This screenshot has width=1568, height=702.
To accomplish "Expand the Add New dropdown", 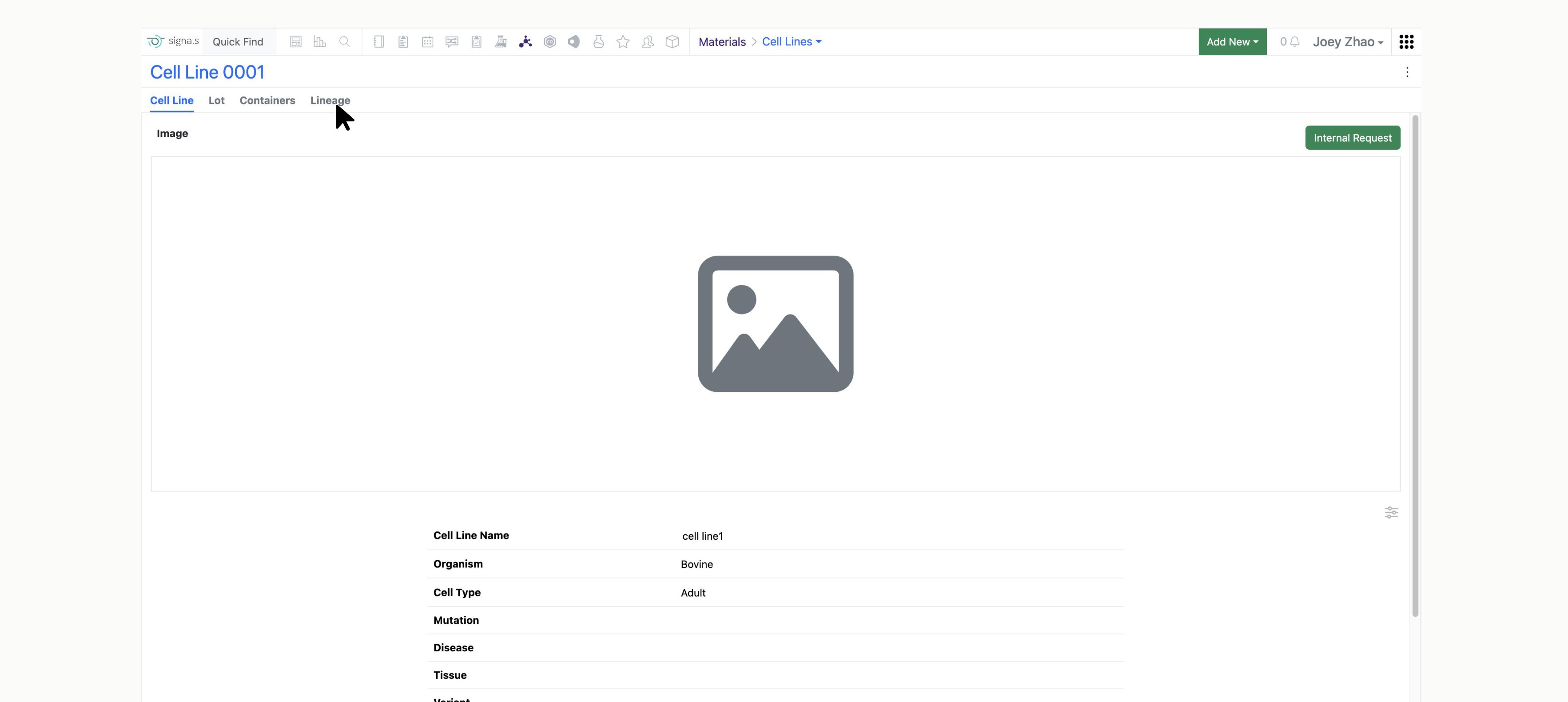I will [x=1232, y=42].
